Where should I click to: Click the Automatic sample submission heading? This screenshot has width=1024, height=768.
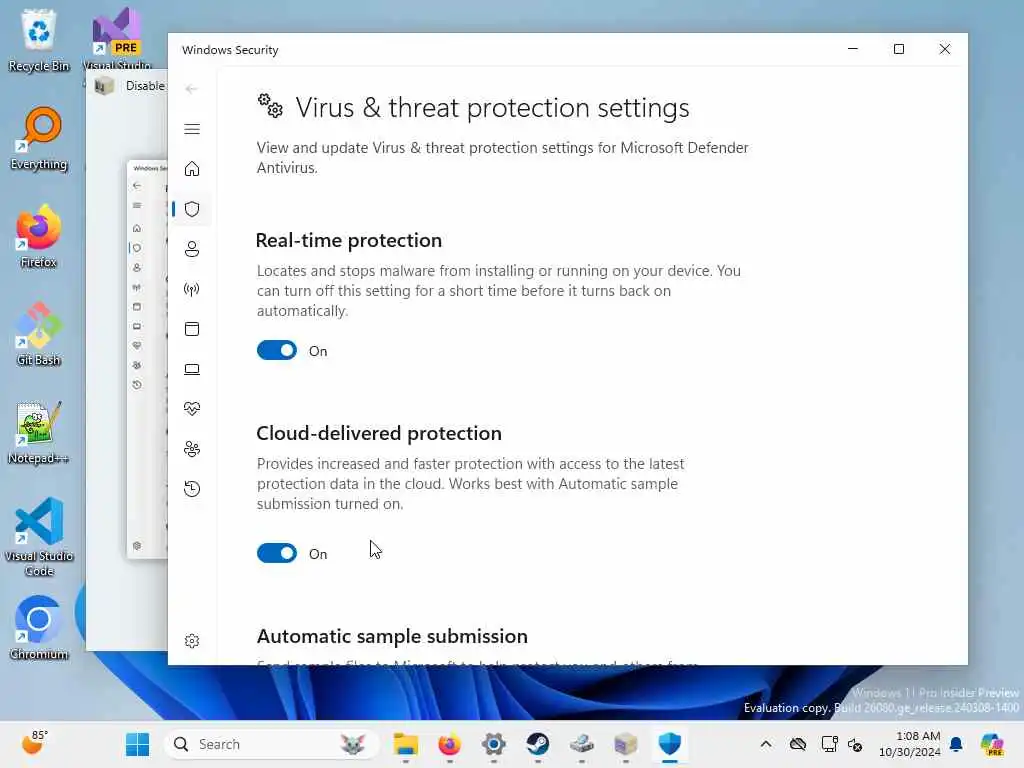tap(392, 637)
